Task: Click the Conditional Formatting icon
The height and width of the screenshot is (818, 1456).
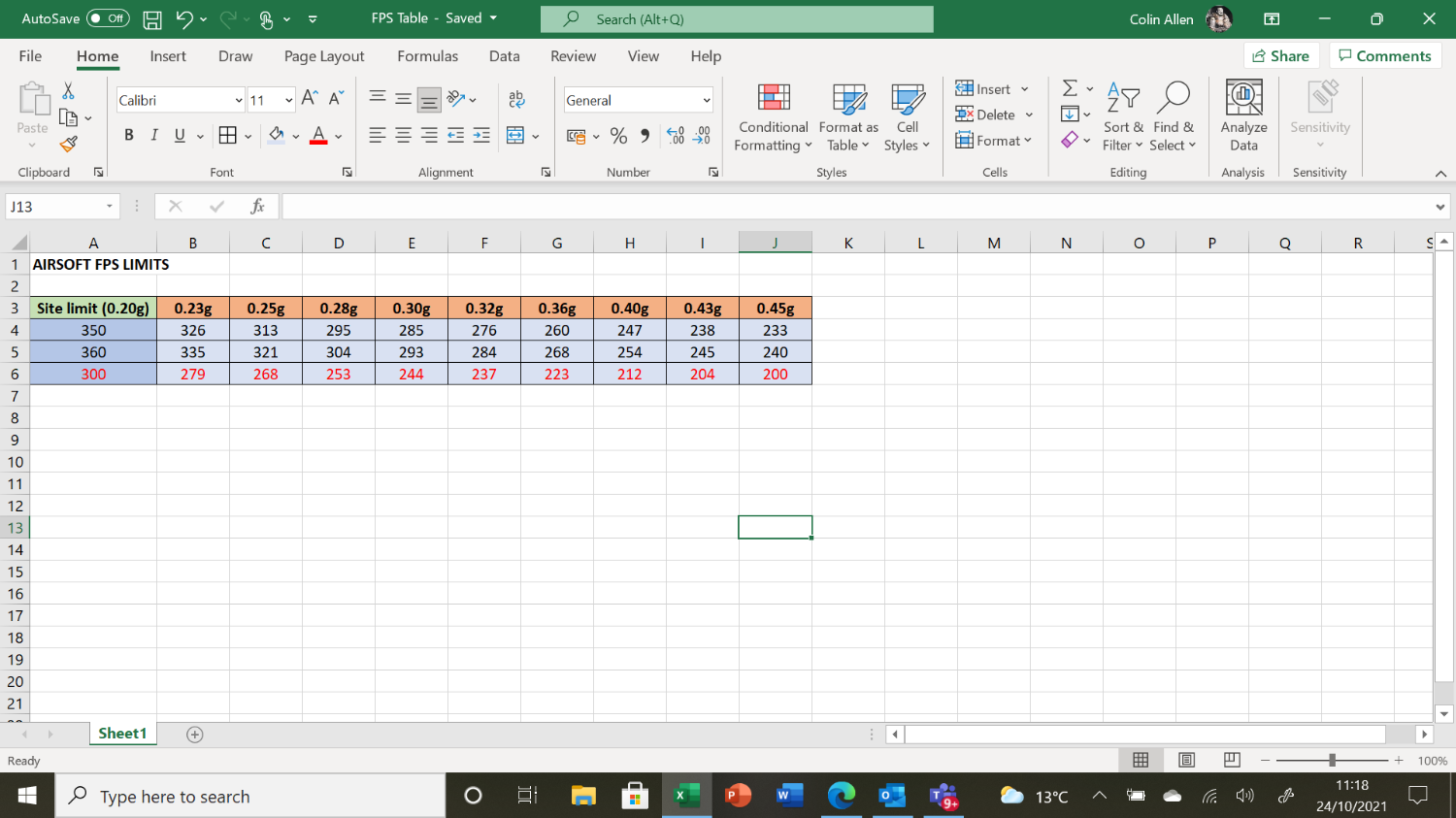Action: [773, 98]
